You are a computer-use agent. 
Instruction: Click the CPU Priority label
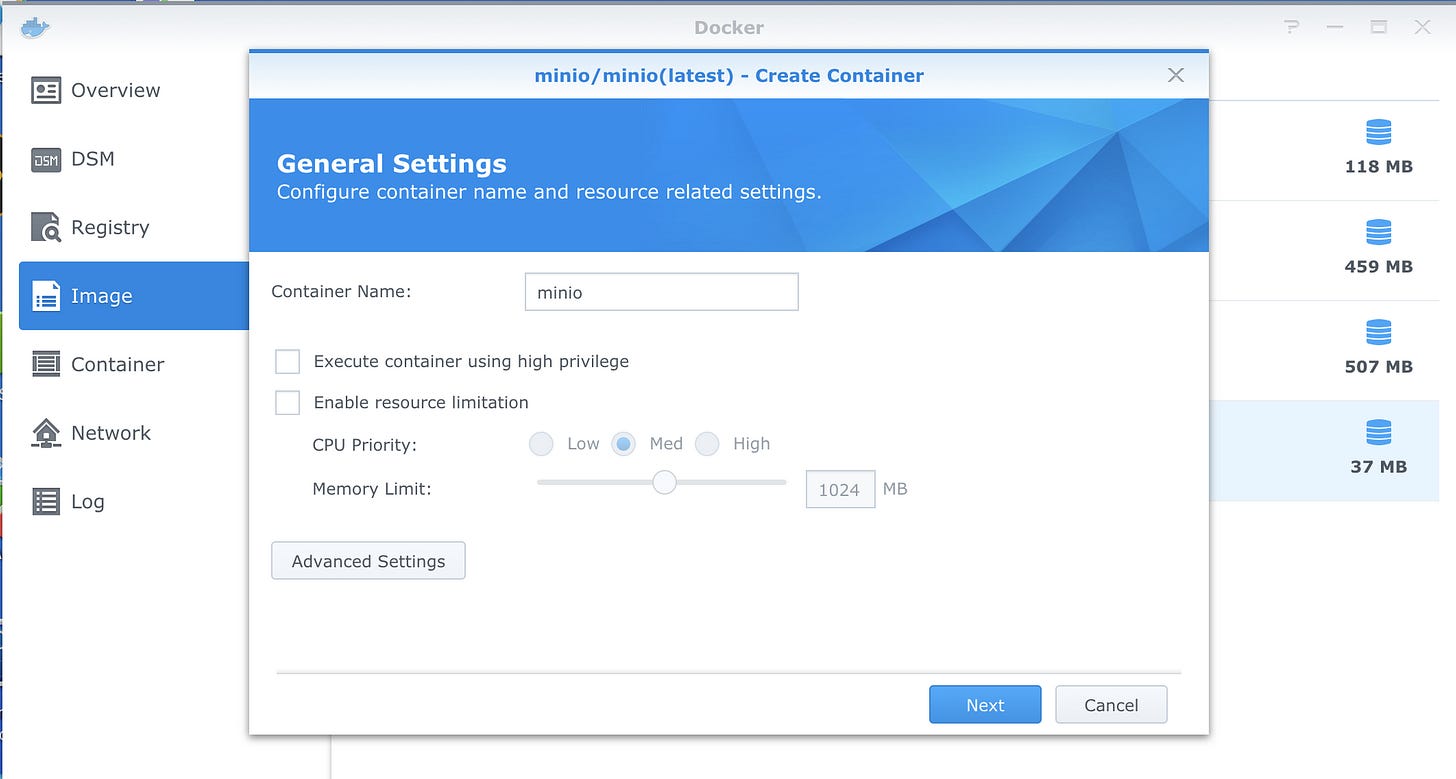(x=364, y=445)
